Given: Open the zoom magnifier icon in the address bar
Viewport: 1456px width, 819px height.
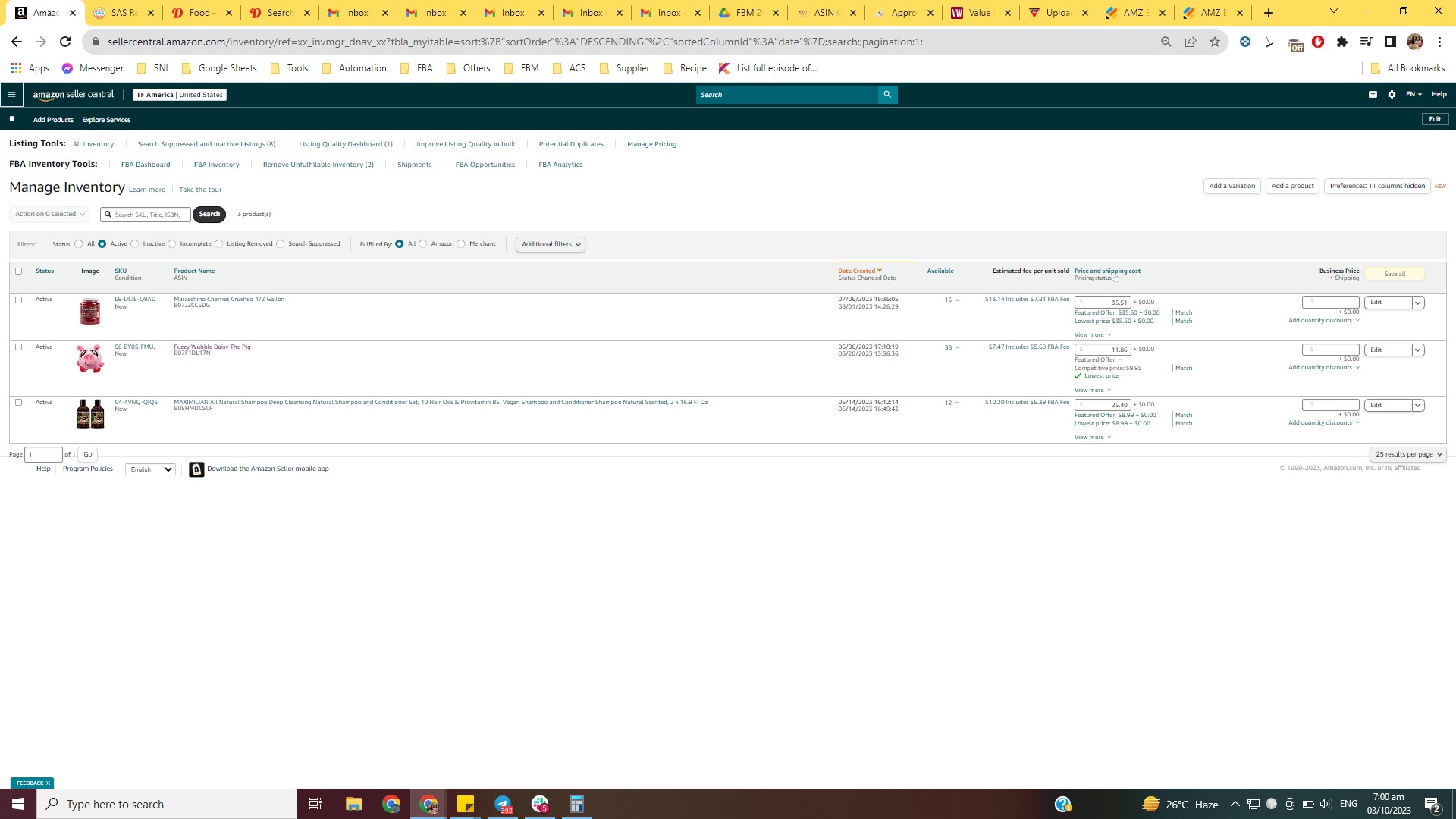Looking at the screenshot, I should [x=1166, y=42].
